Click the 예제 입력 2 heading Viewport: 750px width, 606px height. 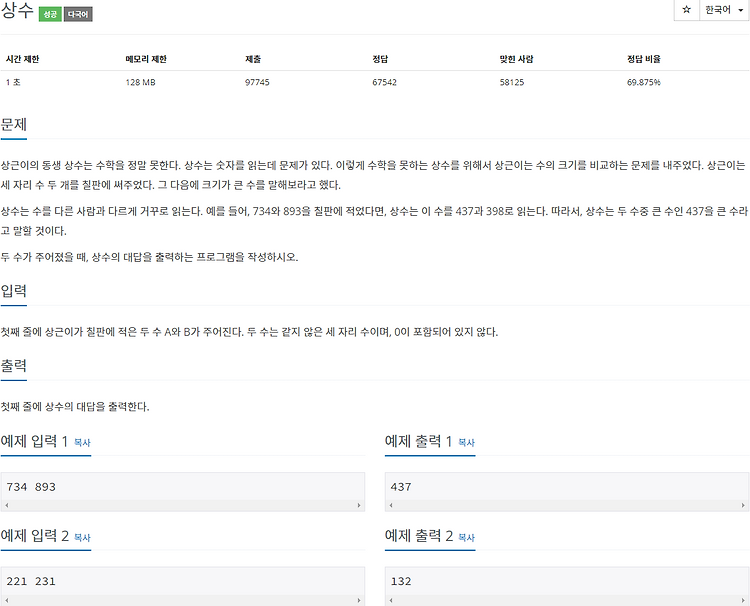coord(34,536)
